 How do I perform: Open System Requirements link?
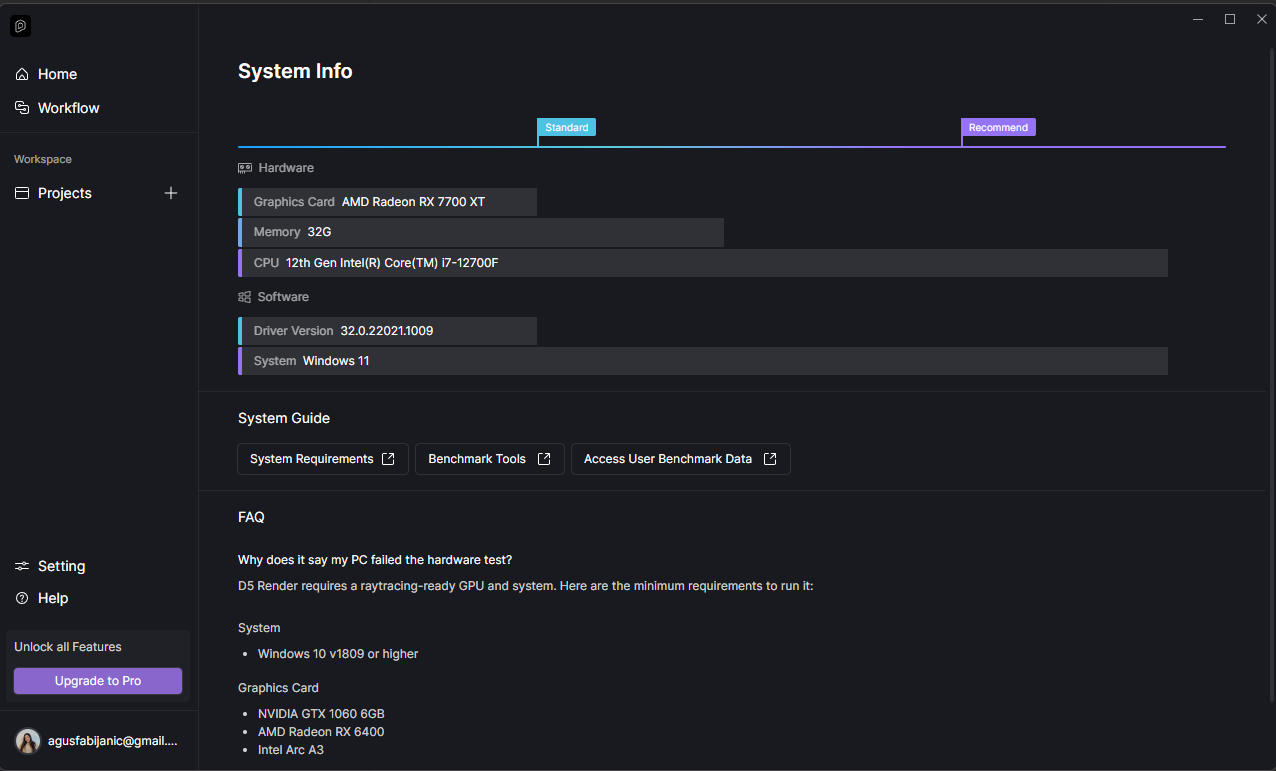(322, 459)
